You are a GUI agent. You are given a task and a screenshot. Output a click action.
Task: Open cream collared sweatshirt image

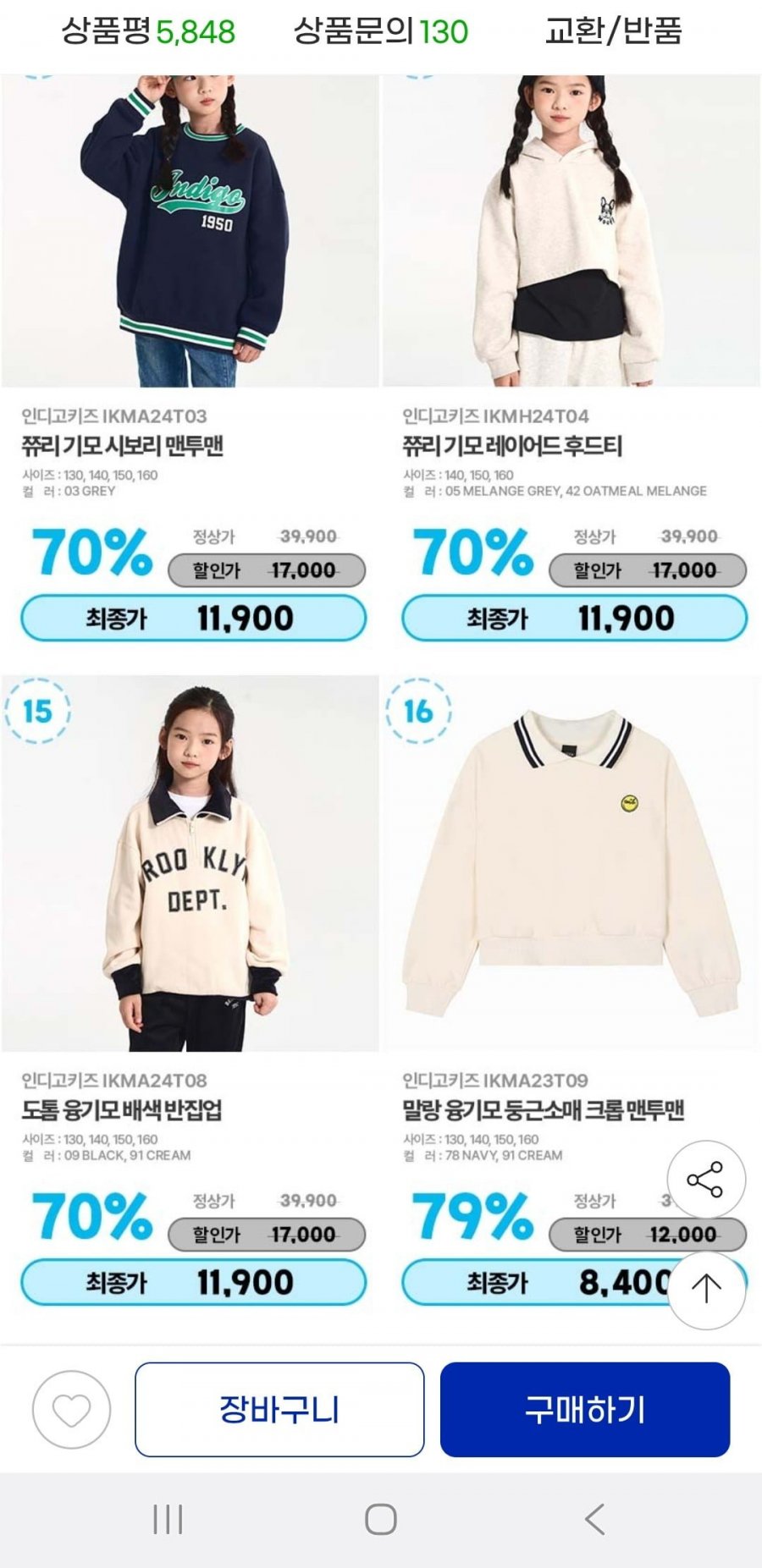tap(571, 863)
